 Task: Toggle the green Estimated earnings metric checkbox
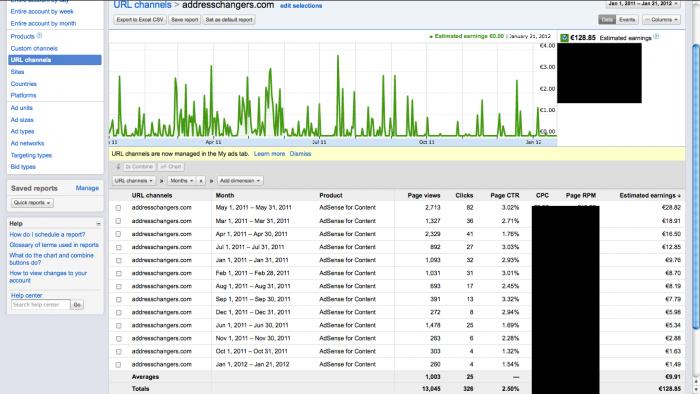(564, 38)
